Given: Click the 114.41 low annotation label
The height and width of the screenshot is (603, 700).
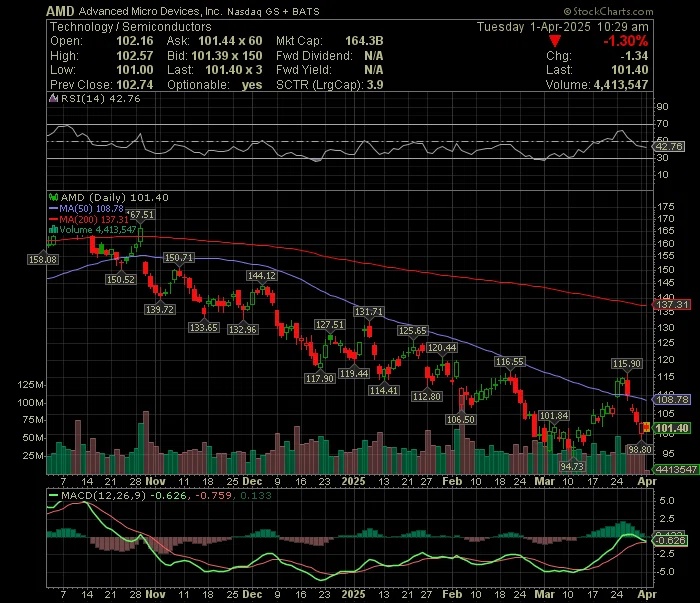Looking at the screenshot, I should tap(383, 391).
